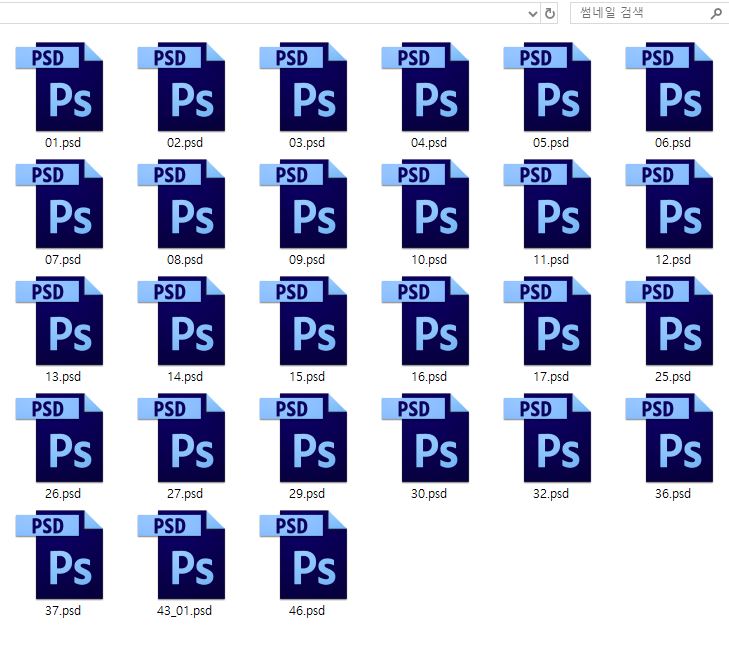Viewport: 729px width, 670px height.
Task: Select the 46.psd file icon
Action: pyautogui.click(x=303, y=555)
